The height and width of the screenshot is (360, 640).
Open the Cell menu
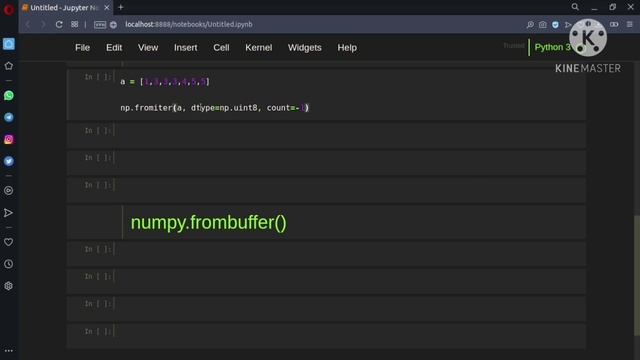tap(221, 48)
